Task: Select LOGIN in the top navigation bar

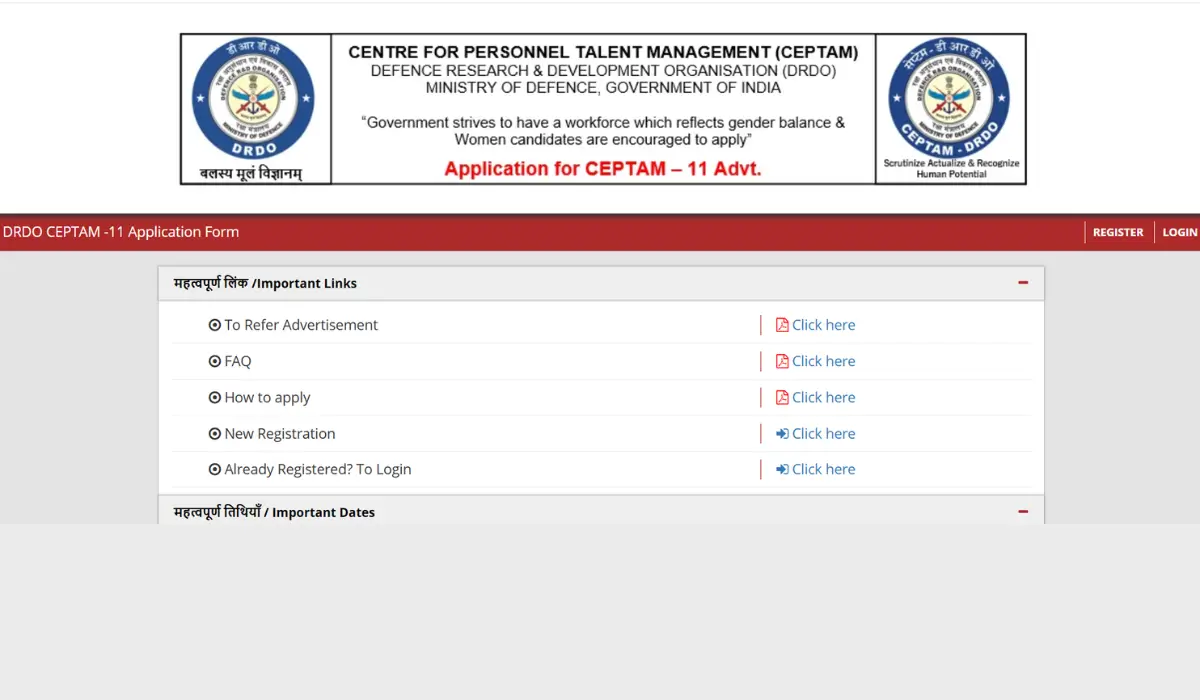Action: point(1180,231)
